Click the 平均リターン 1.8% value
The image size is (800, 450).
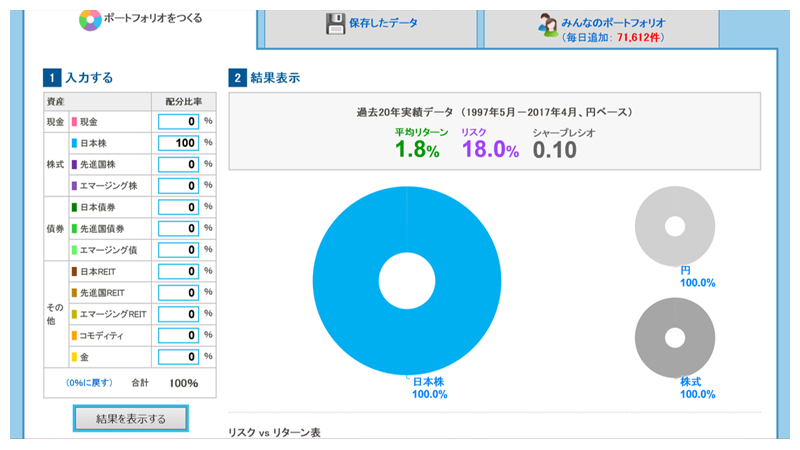click(417, 149)
